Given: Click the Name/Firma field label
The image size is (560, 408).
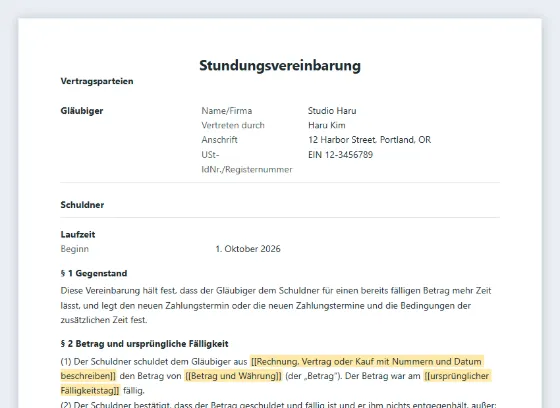Looking at the screenshot, I should (x=227, y=111).
